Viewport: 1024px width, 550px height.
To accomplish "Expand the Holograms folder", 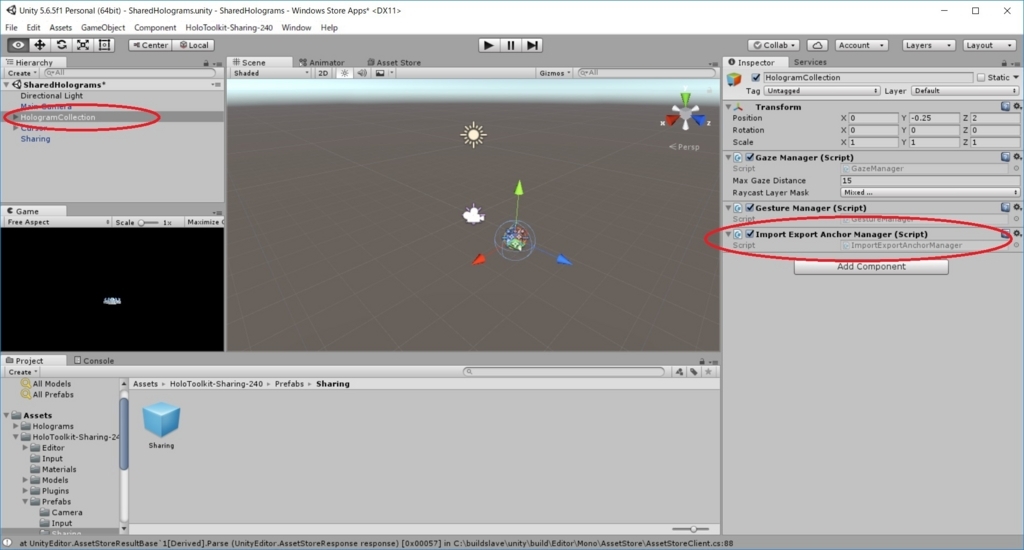I will tap(16, 426).
